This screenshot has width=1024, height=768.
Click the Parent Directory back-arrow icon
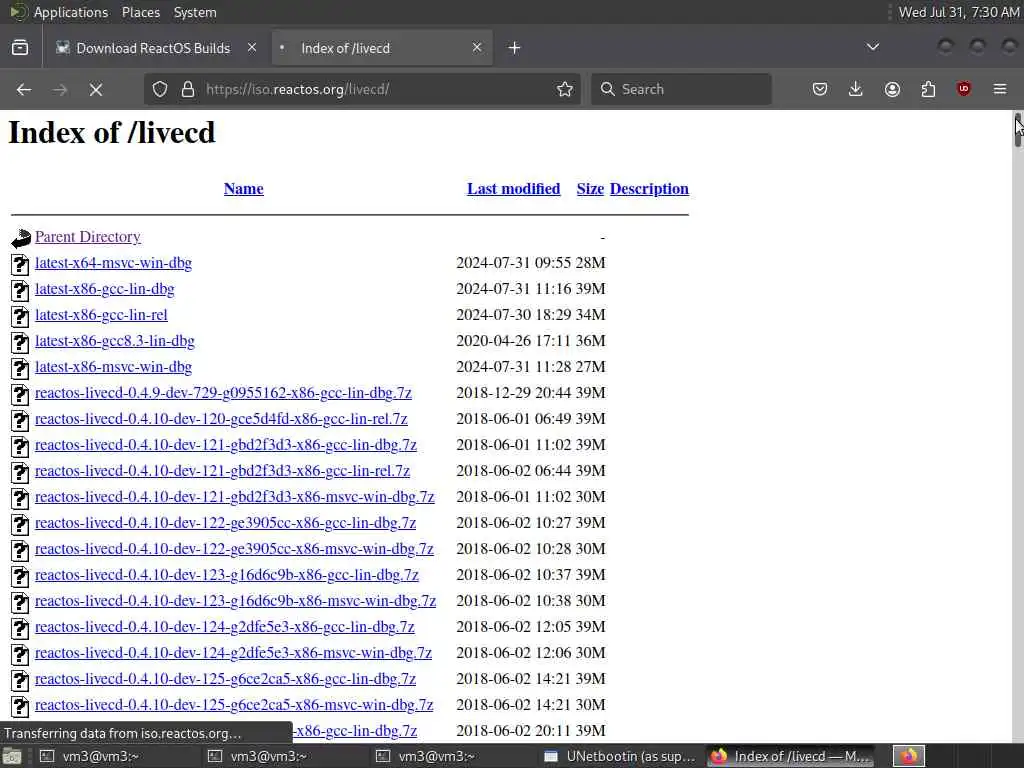(x=21, y=238)
